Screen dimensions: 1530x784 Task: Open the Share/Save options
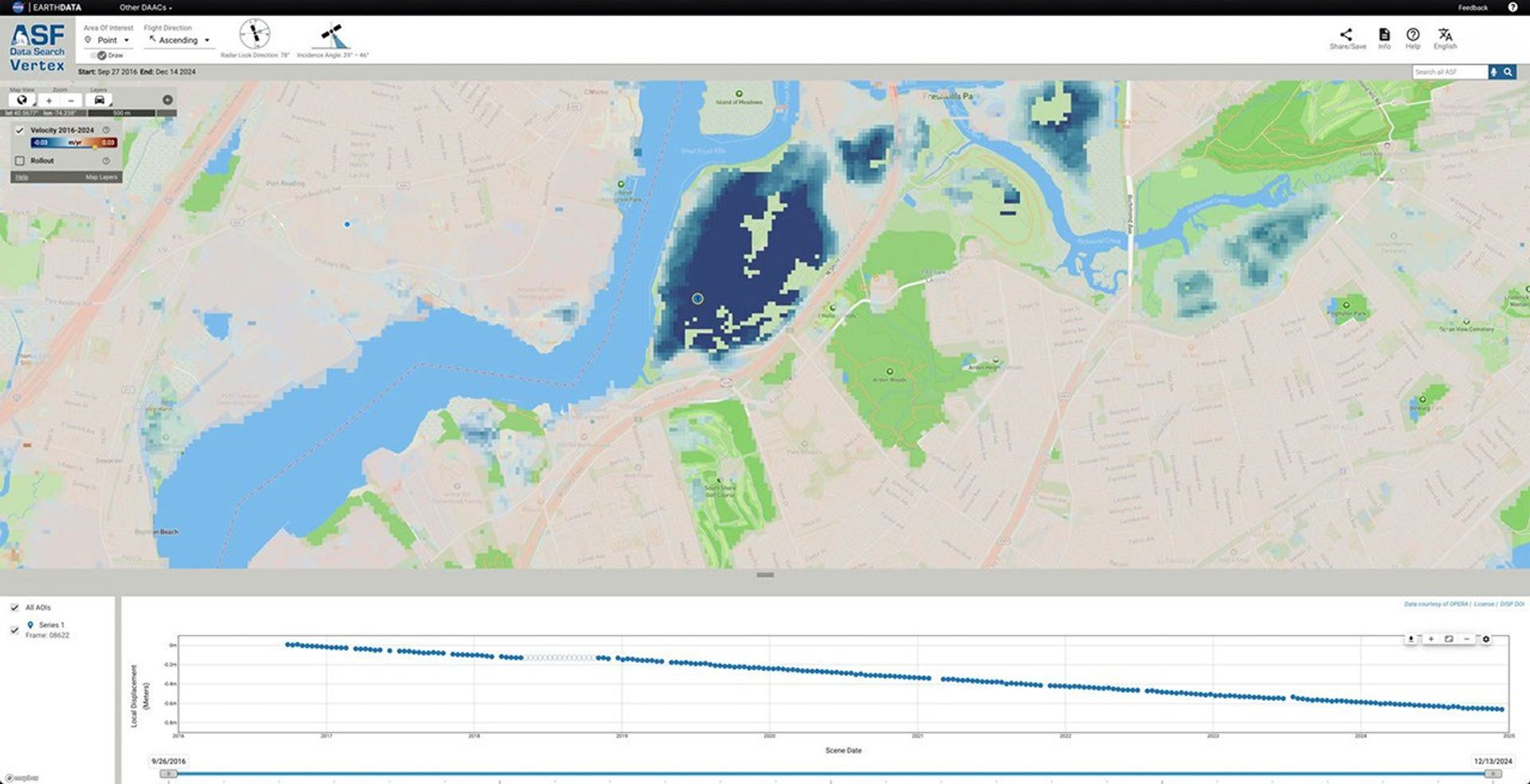pos(1346,35)
